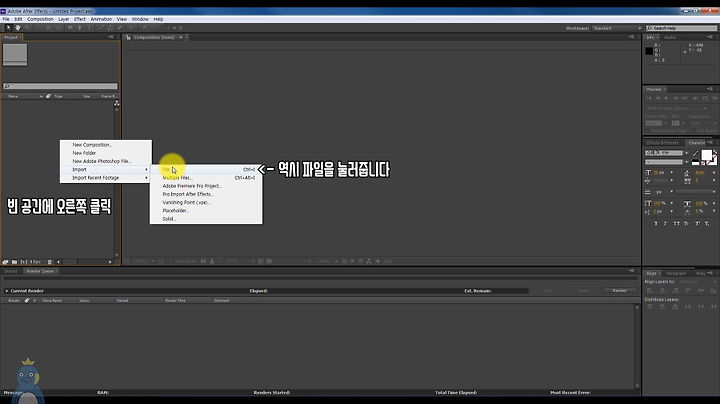
Task: Open Import Recent Footage submenu
Action: 106,178
